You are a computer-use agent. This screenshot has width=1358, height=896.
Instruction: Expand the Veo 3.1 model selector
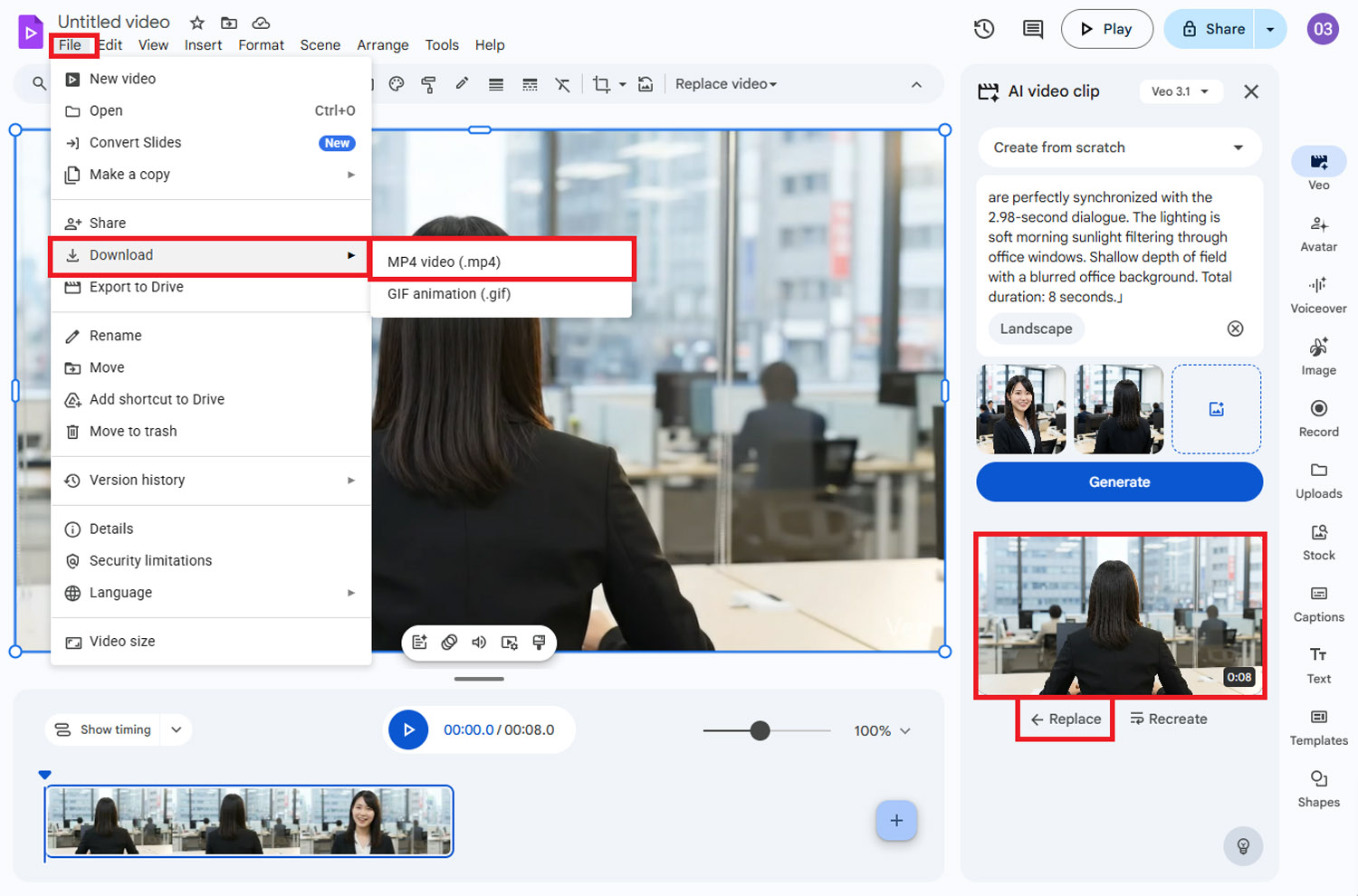tap(1181, 91)
